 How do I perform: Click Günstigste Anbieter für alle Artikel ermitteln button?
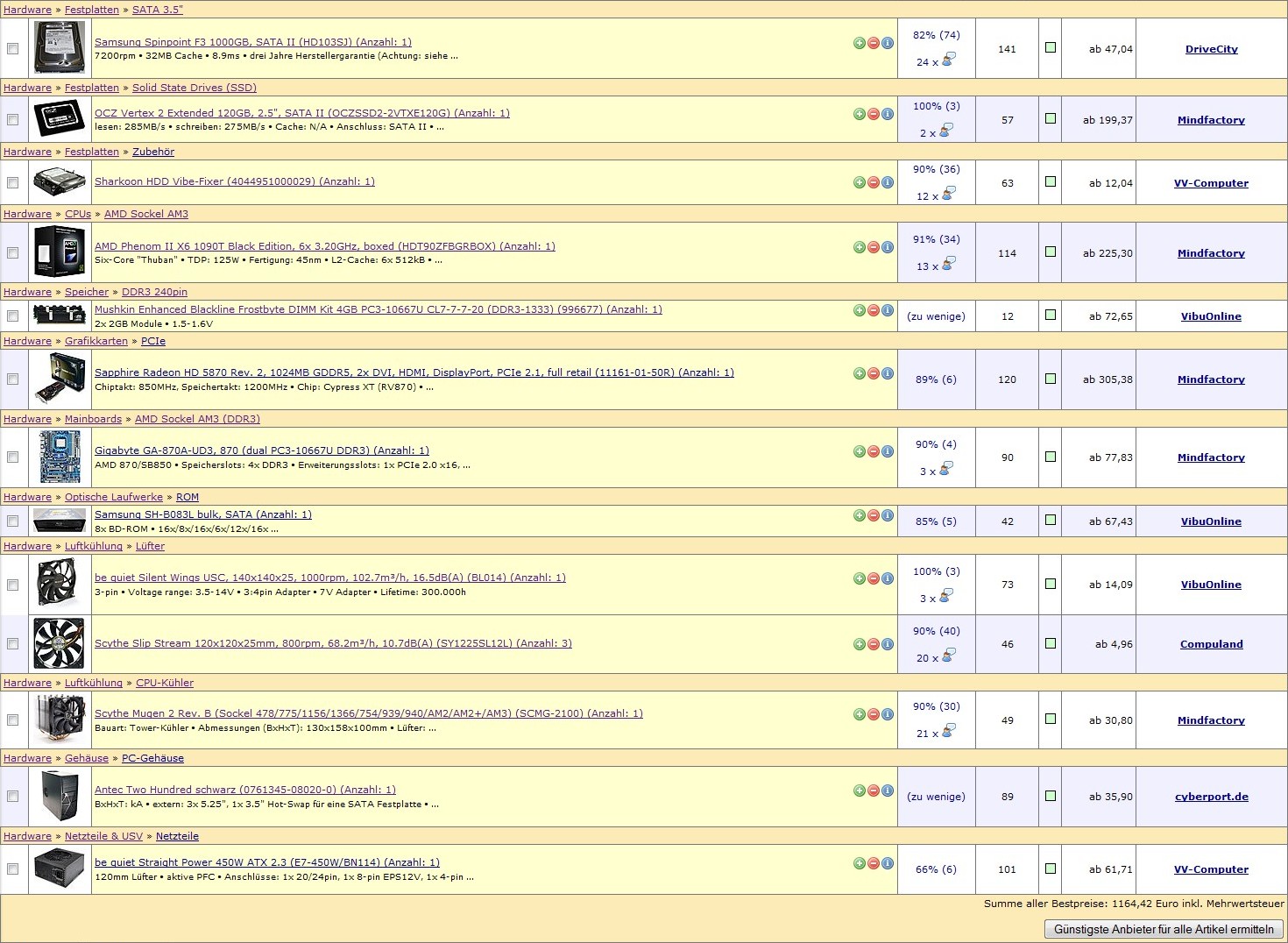(x=1164, y=929)
